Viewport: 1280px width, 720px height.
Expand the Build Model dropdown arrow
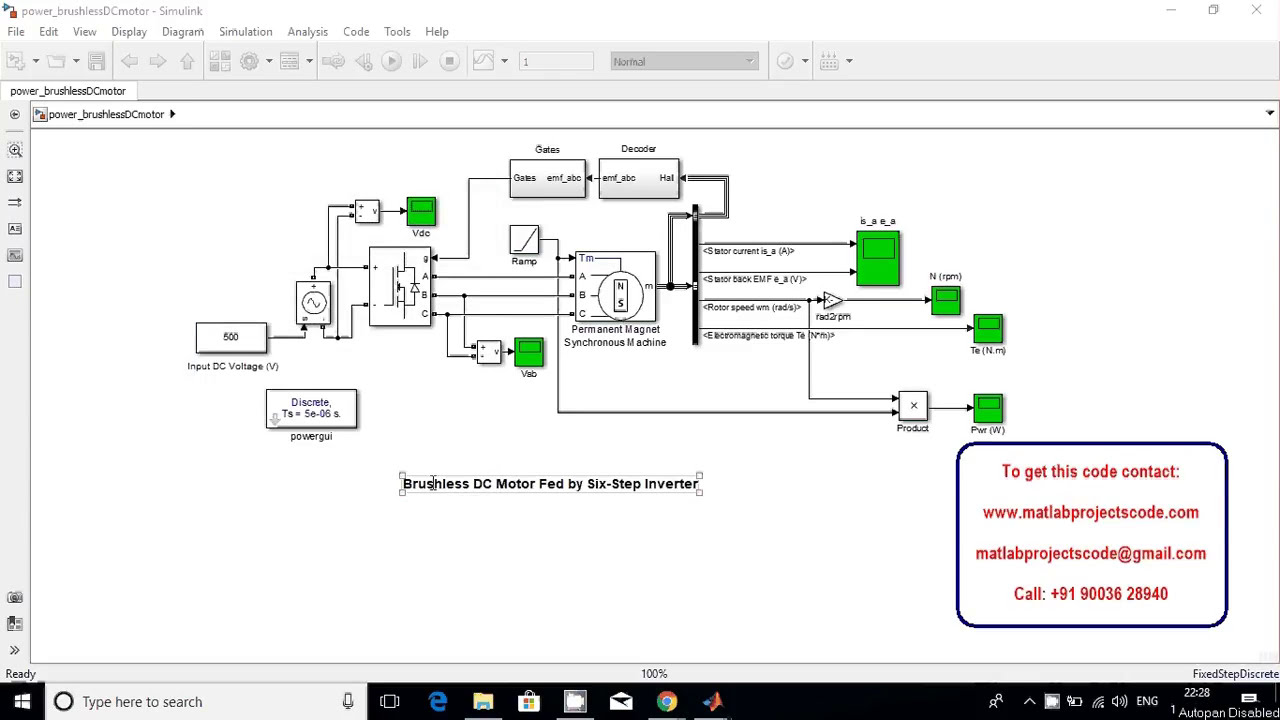[849, 62]
